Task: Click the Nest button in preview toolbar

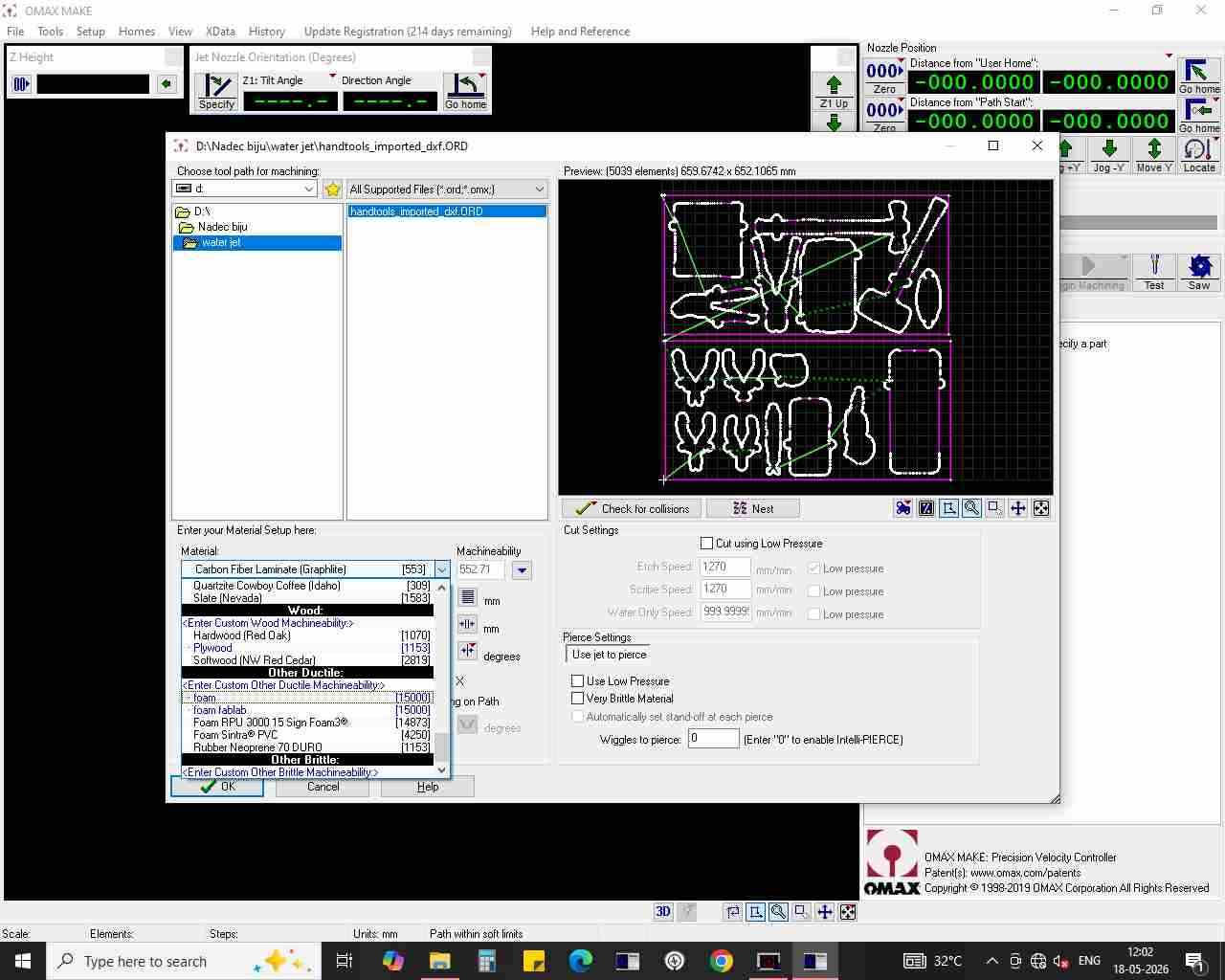Action: (752, 508)
